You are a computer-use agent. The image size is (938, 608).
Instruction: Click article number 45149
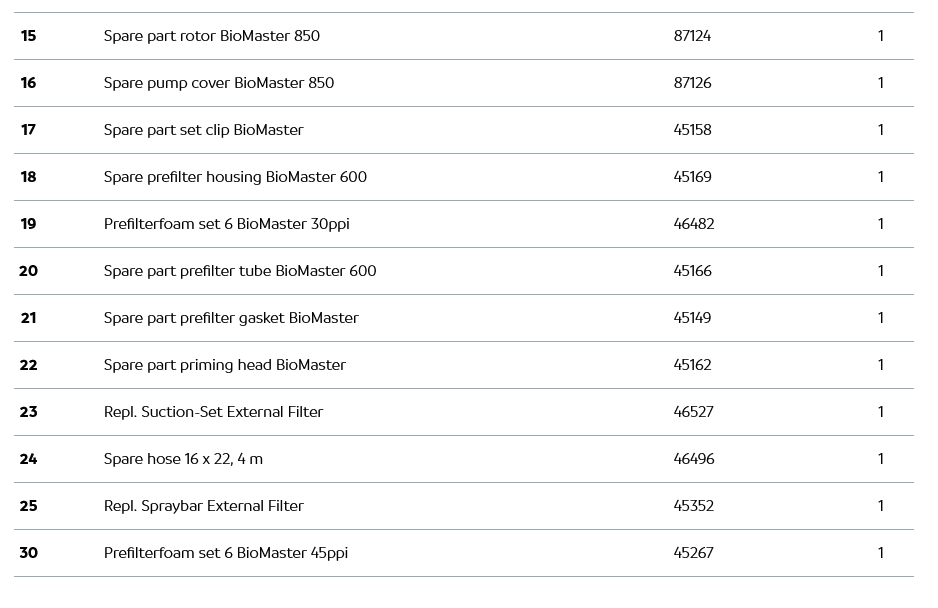692,318
